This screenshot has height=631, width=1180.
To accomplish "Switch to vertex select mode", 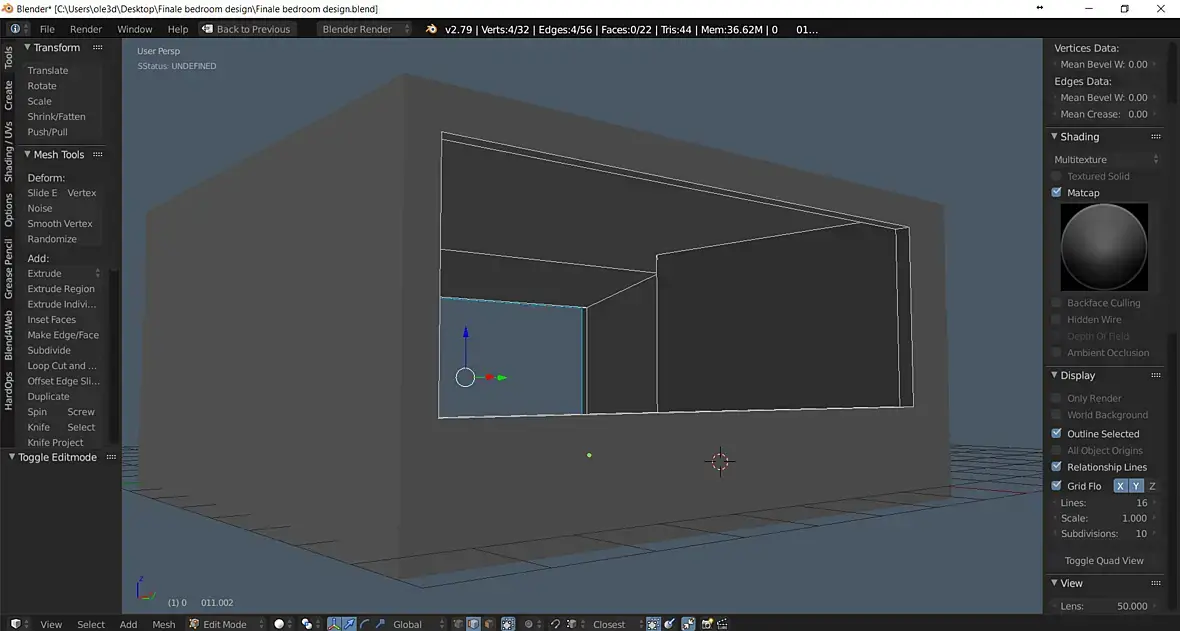I will tap(458, 624).
